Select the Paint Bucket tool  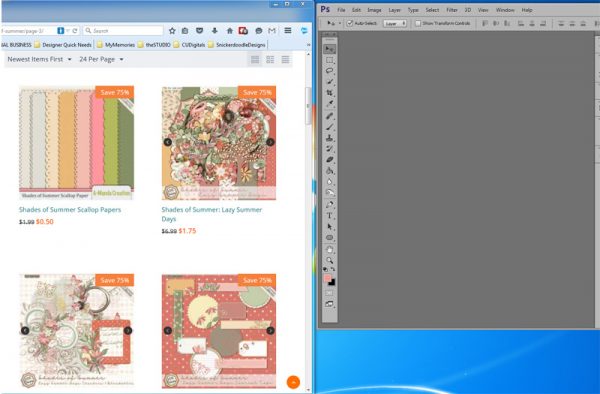point(329,171)
